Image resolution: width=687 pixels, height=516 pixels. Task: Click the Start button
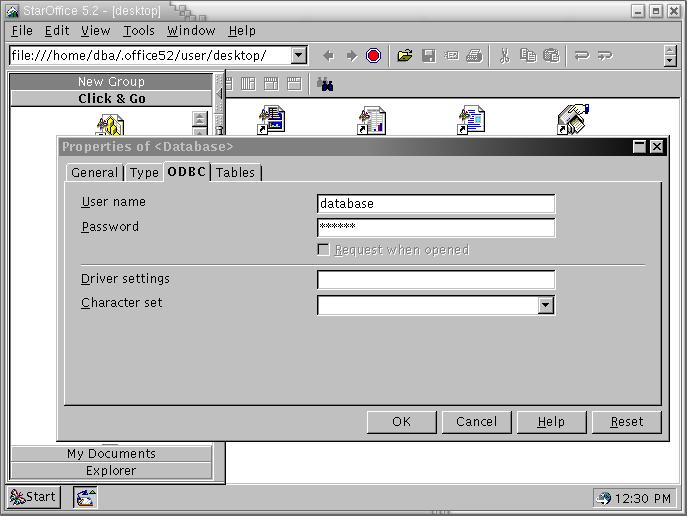(x=34, y=497)
